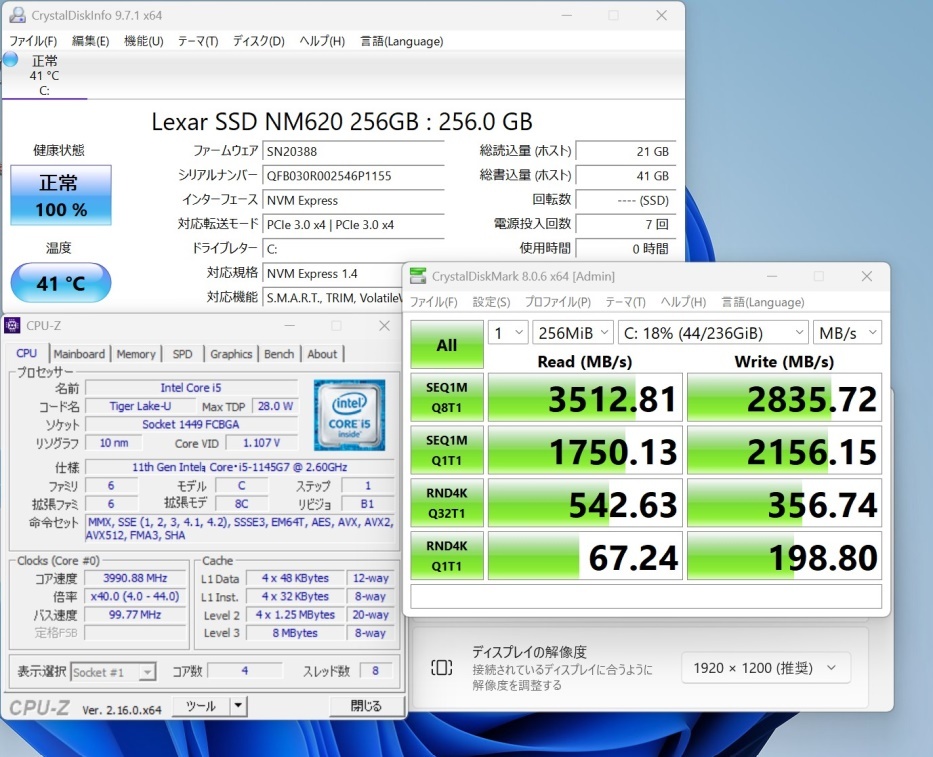Viewport: 933px width, 757px height.
Task: Click the 閉じる button in CPU-Z
Action: (x=365, y=706)
